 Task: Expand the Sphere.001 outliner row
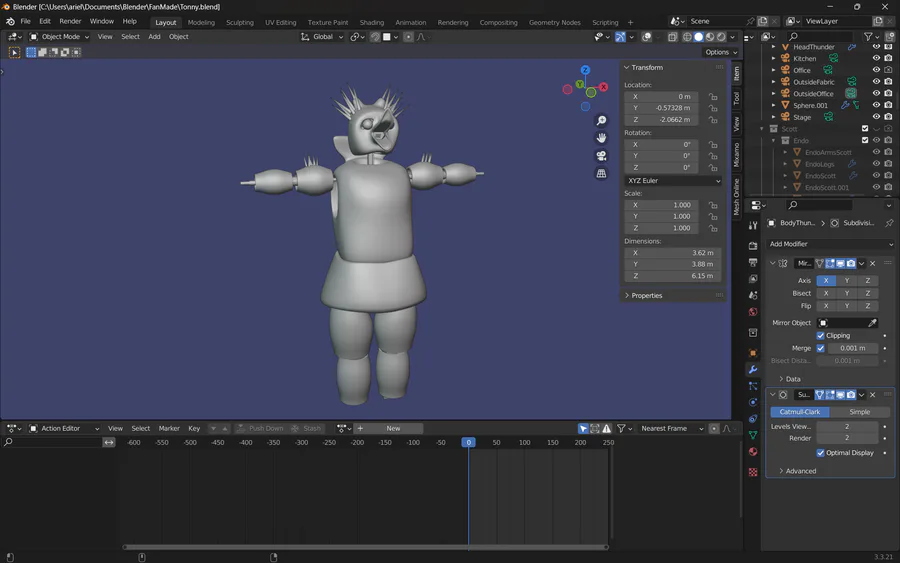773,105
